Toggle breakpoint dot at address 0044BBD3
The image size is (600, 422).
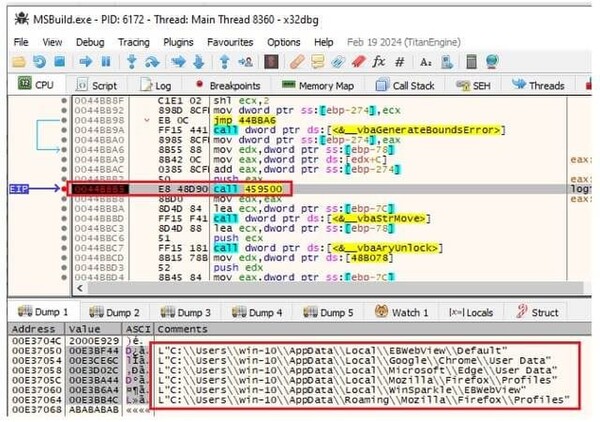(x=64, y=268)
